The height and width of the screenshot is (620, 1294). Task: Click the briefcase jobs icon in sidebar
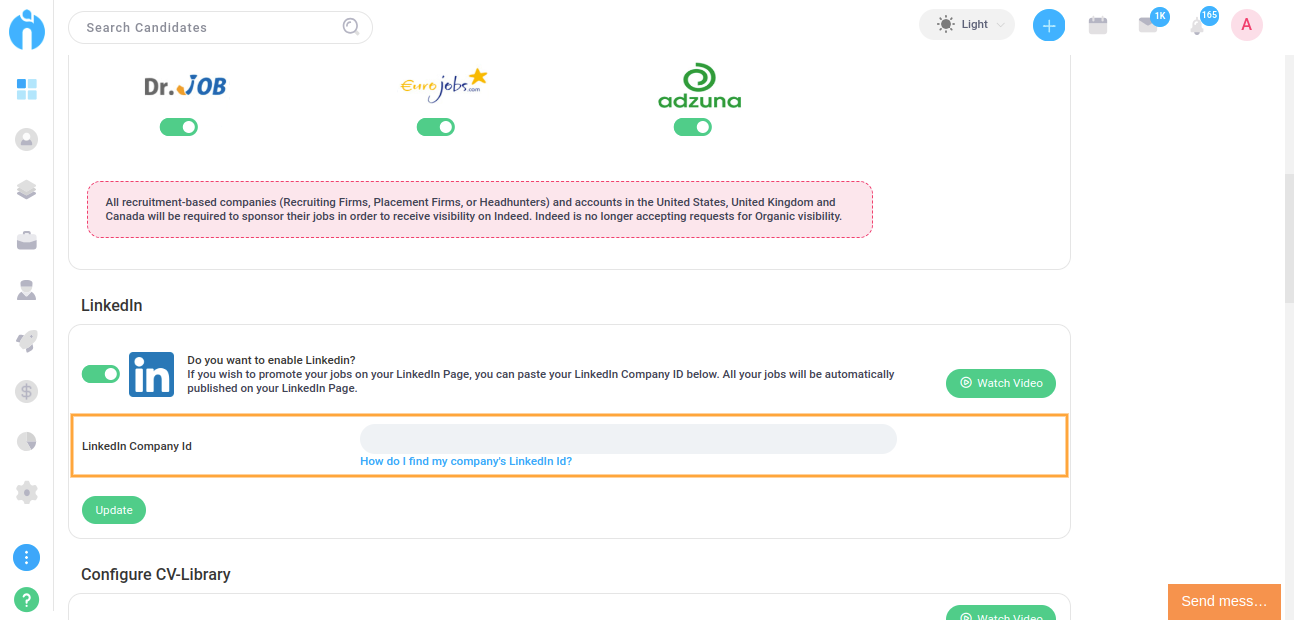pyautogui.click(x=27, y=240)
